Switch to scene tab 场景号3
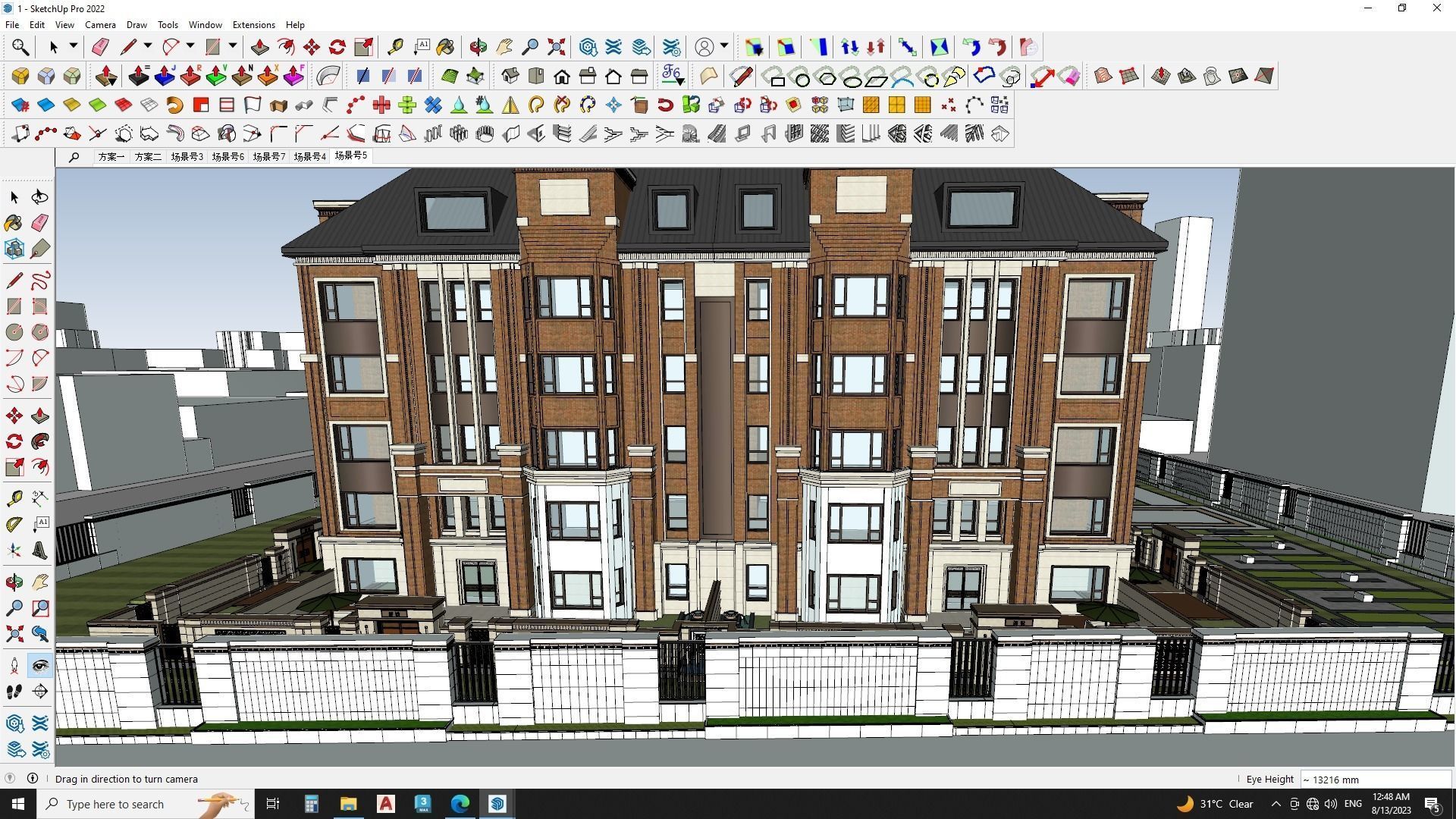Viewport: 1456px width, 819px height. pyautogui.click(x=187, y=157)
